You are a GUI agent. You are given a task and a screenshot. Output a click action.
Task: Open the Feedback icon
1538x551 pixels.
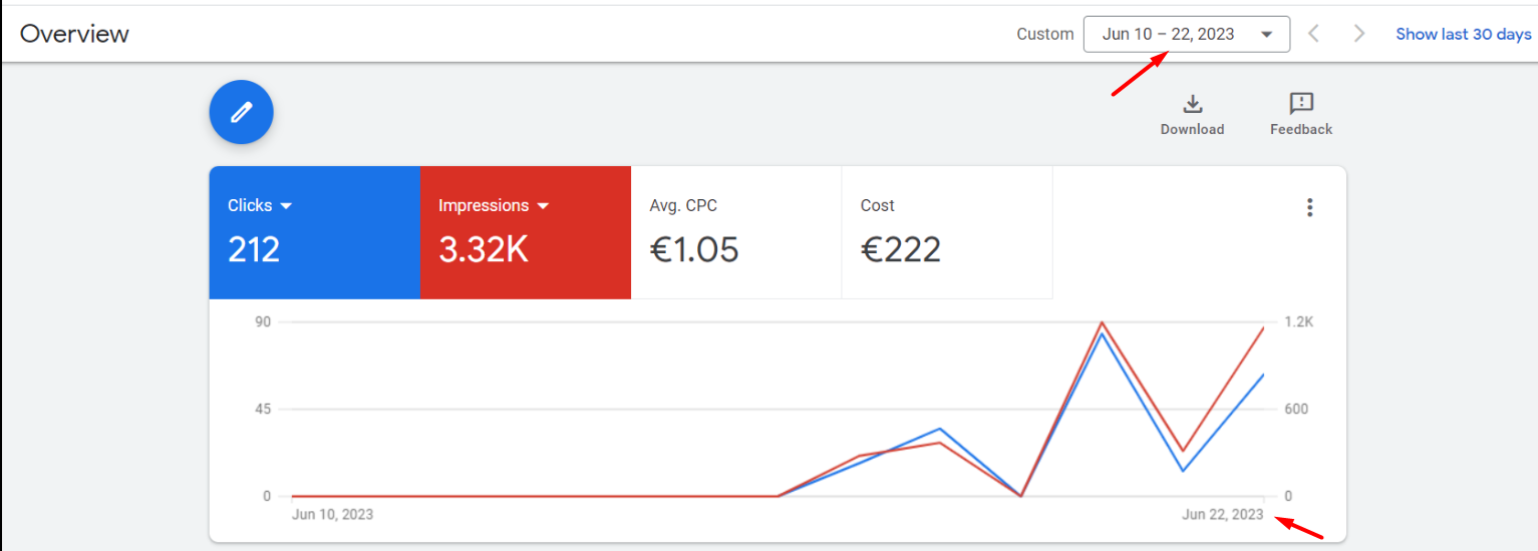pos(1301,104)
